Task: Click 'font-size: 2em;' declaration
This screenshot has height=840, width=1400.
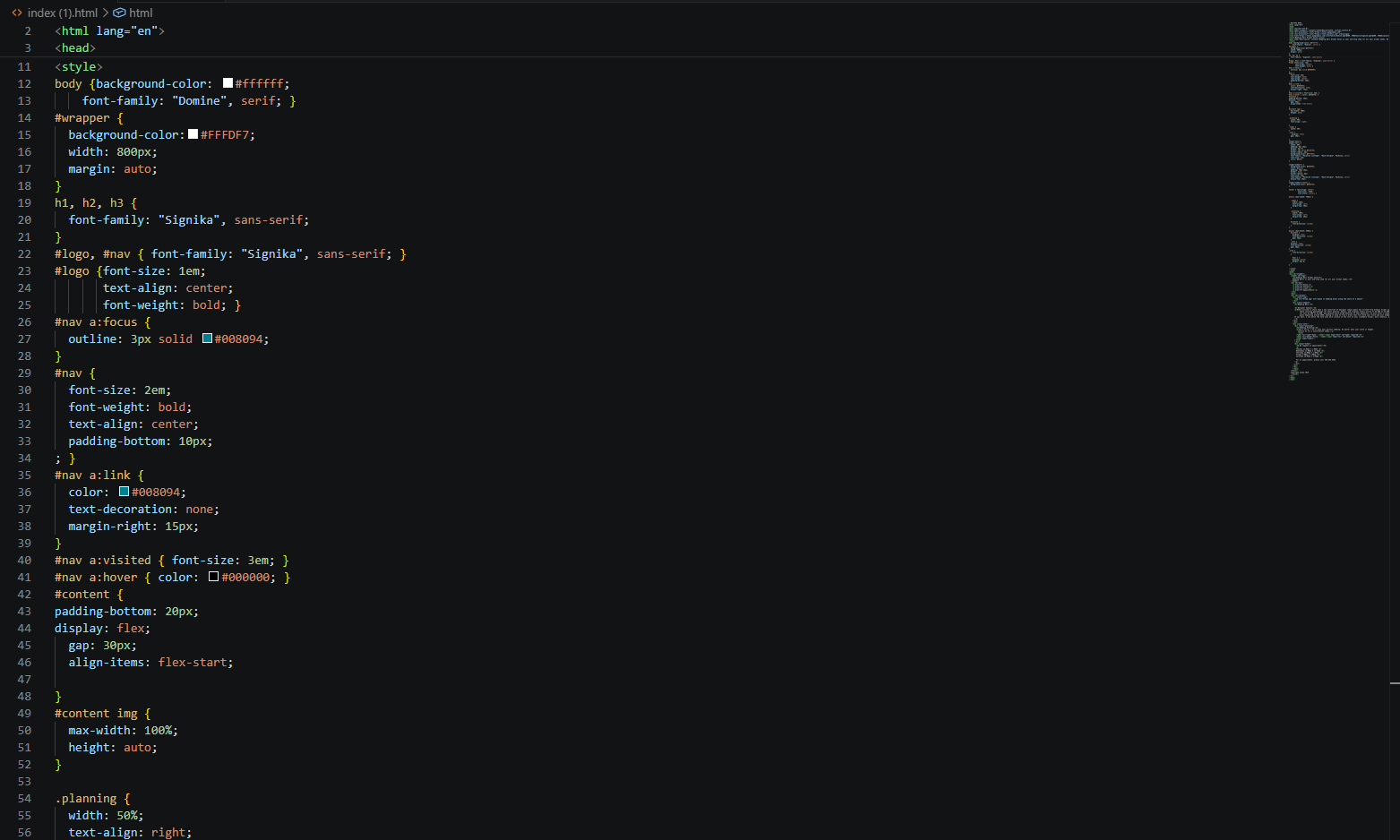Action: [120, 390]
